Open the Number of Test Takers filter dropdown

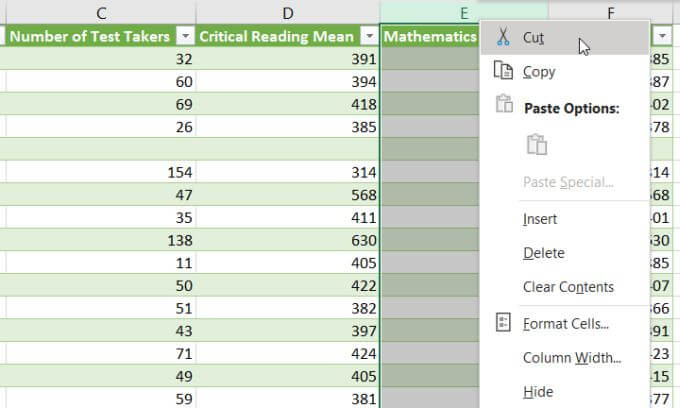pyautogui.click(x=185, y=36)
